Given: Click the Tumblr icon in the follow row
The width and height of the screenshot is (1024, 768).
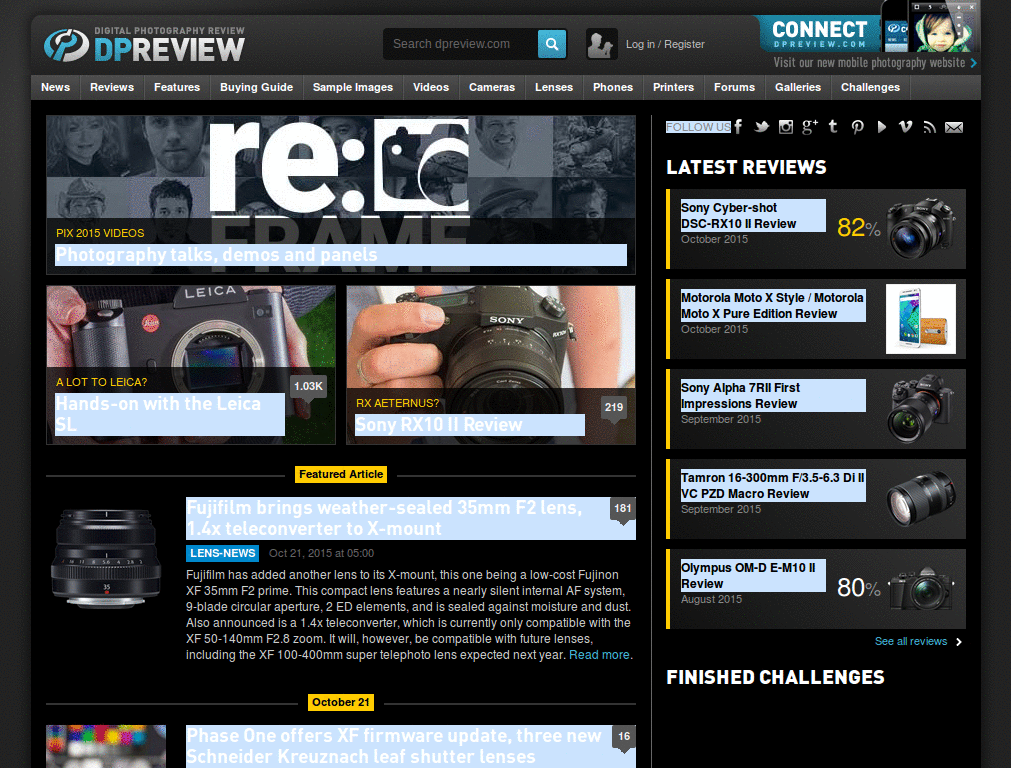Looking at the screenshot, I should [833, 127].
